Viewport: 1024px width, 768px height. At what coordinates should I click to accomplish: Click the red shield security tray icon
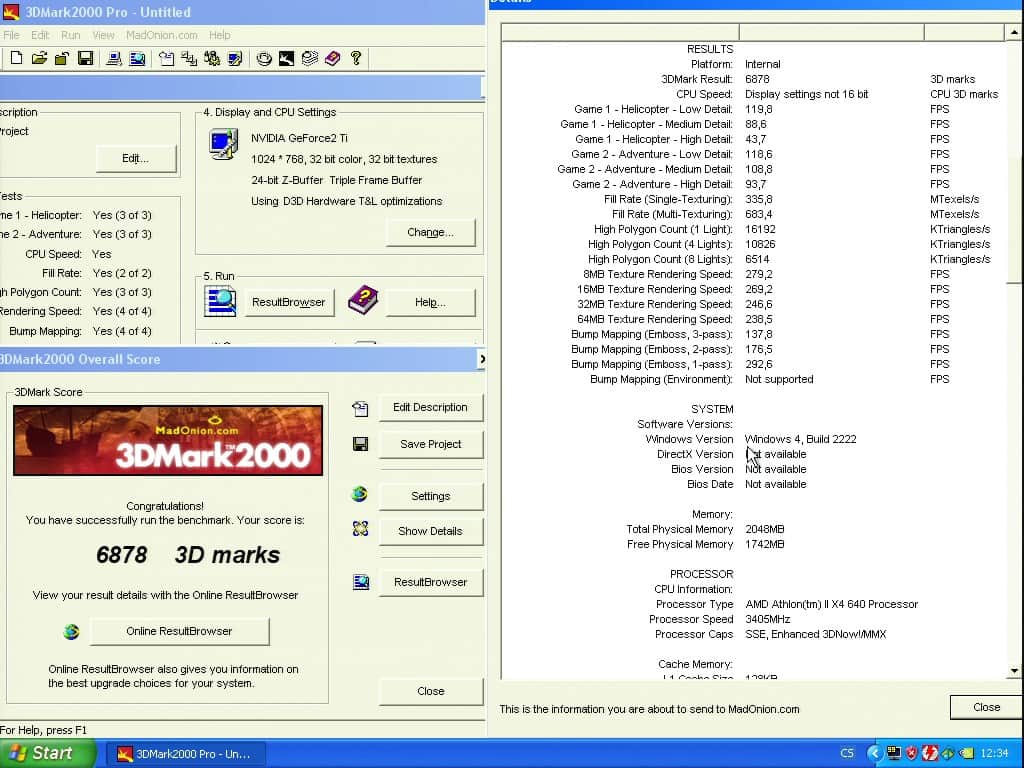[x=912, y=753]
